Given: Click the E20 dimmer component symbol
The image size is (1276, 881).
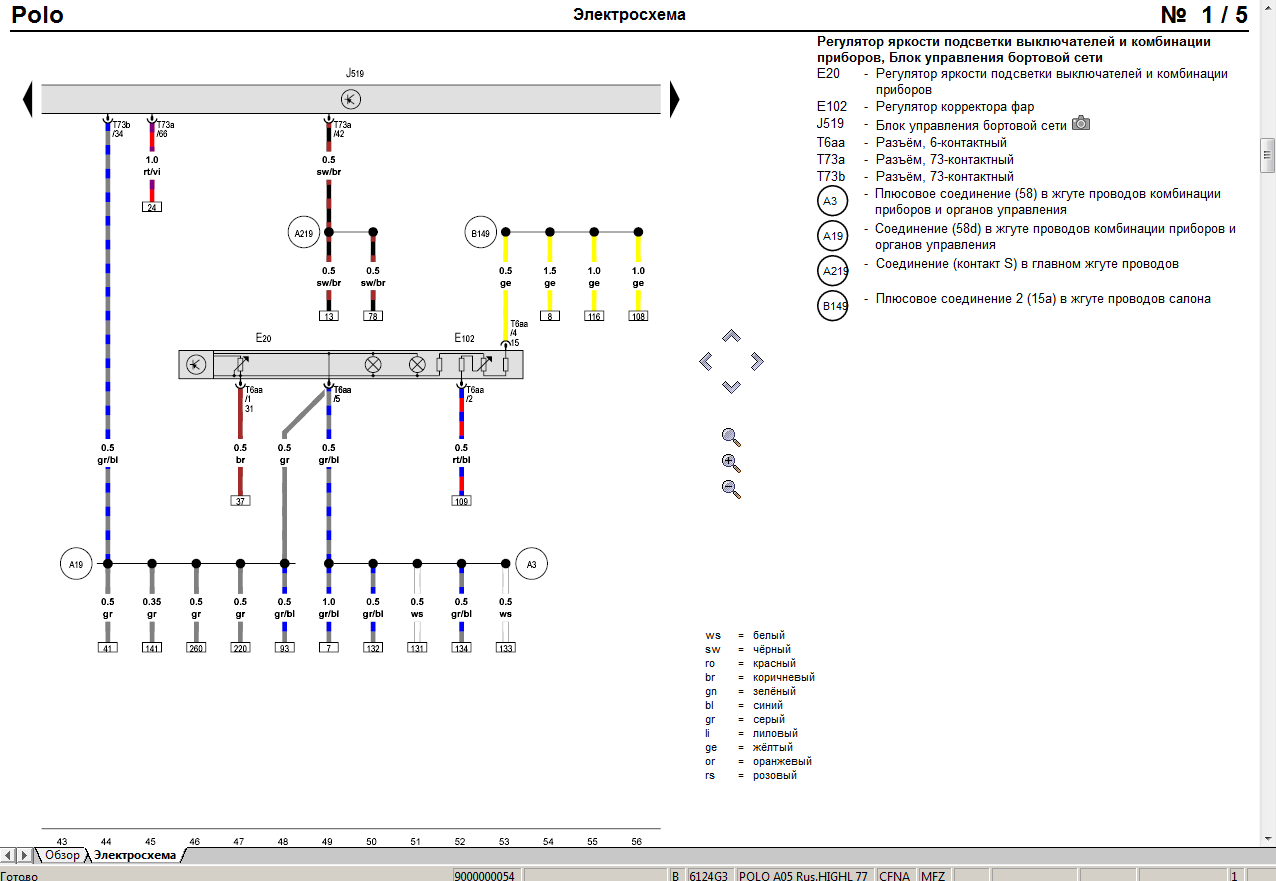Looking at the screenshot, I should point(197,365).
